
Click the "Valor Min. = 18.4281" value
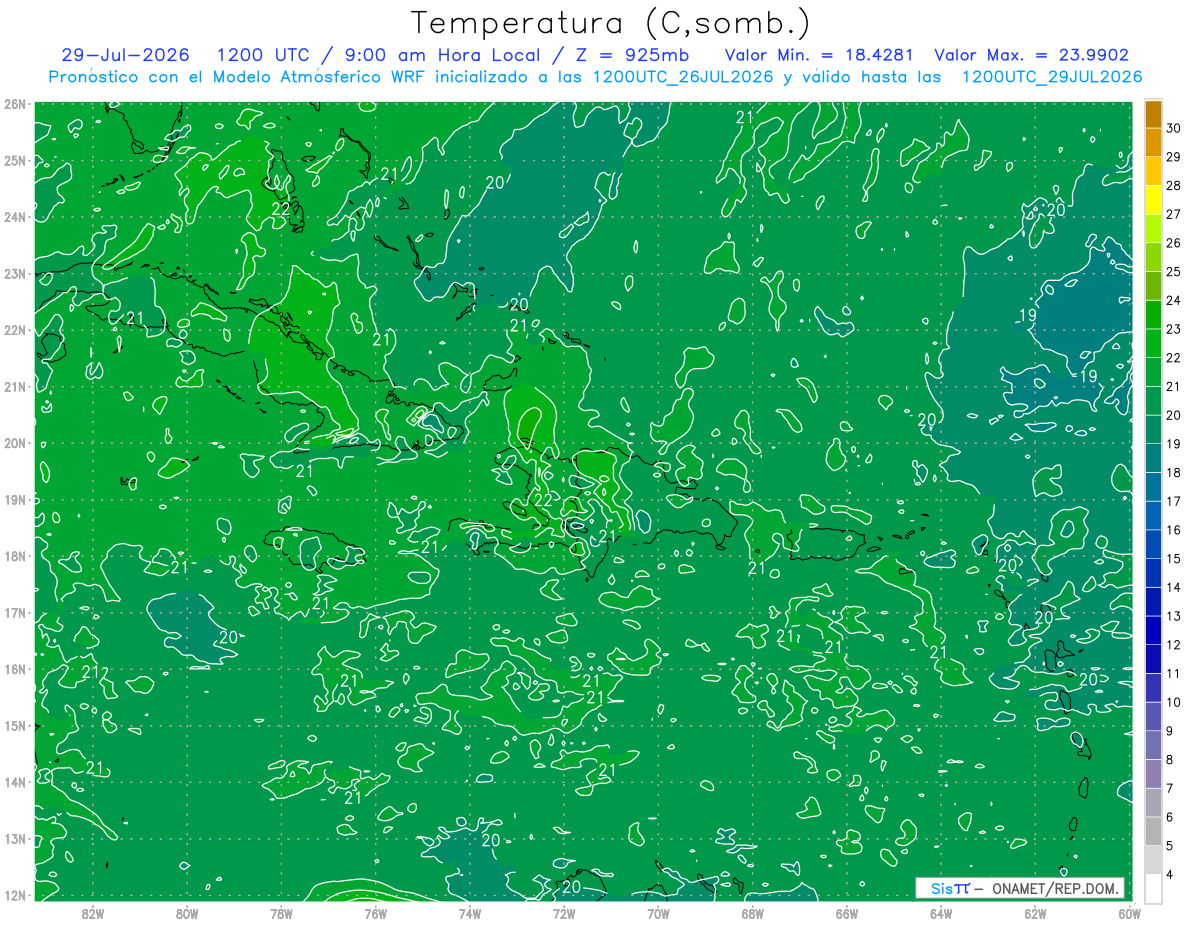(x=821, y=55)
